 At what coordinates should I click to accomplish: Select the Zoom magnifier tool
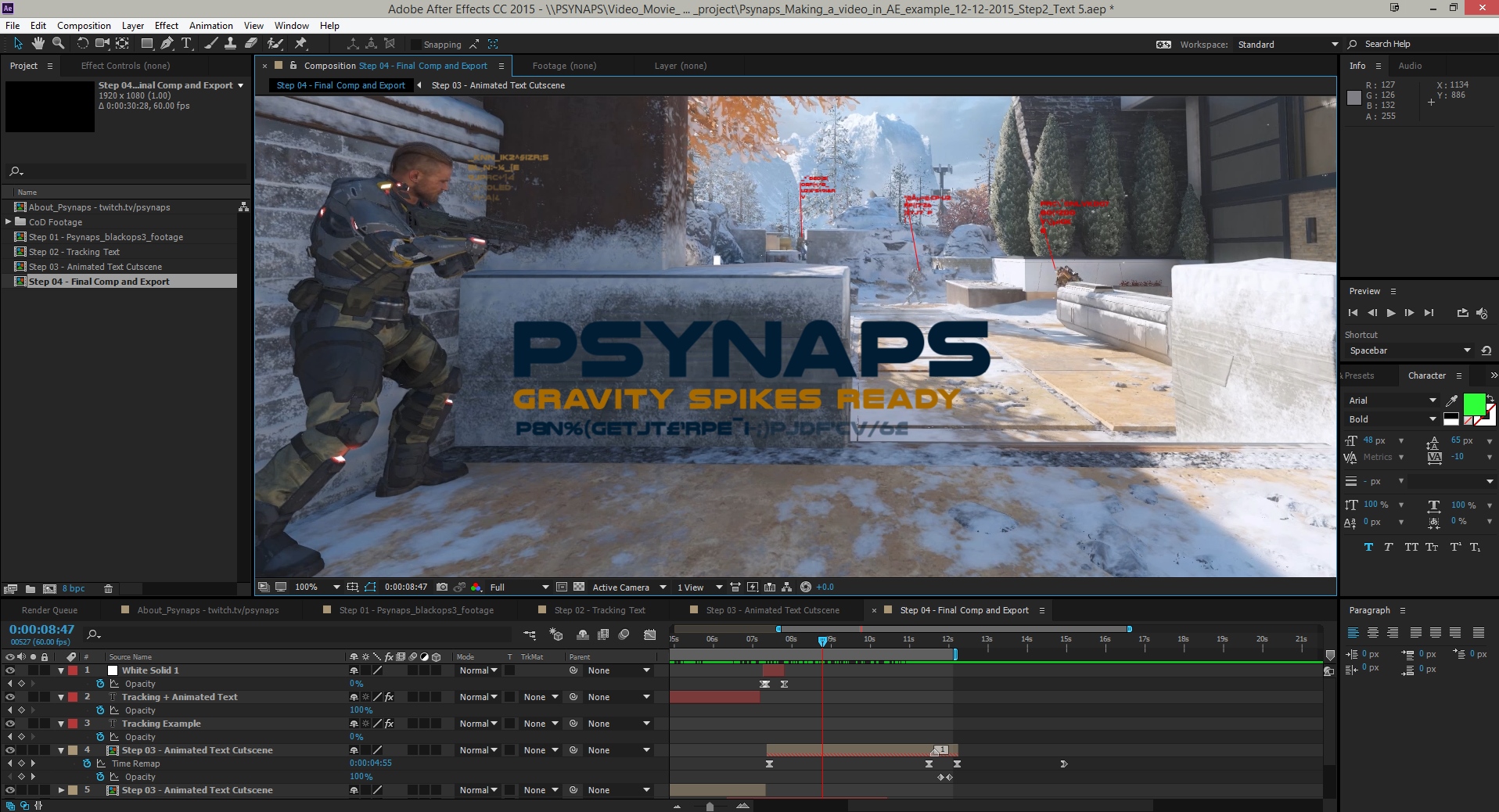coord(58,44)
